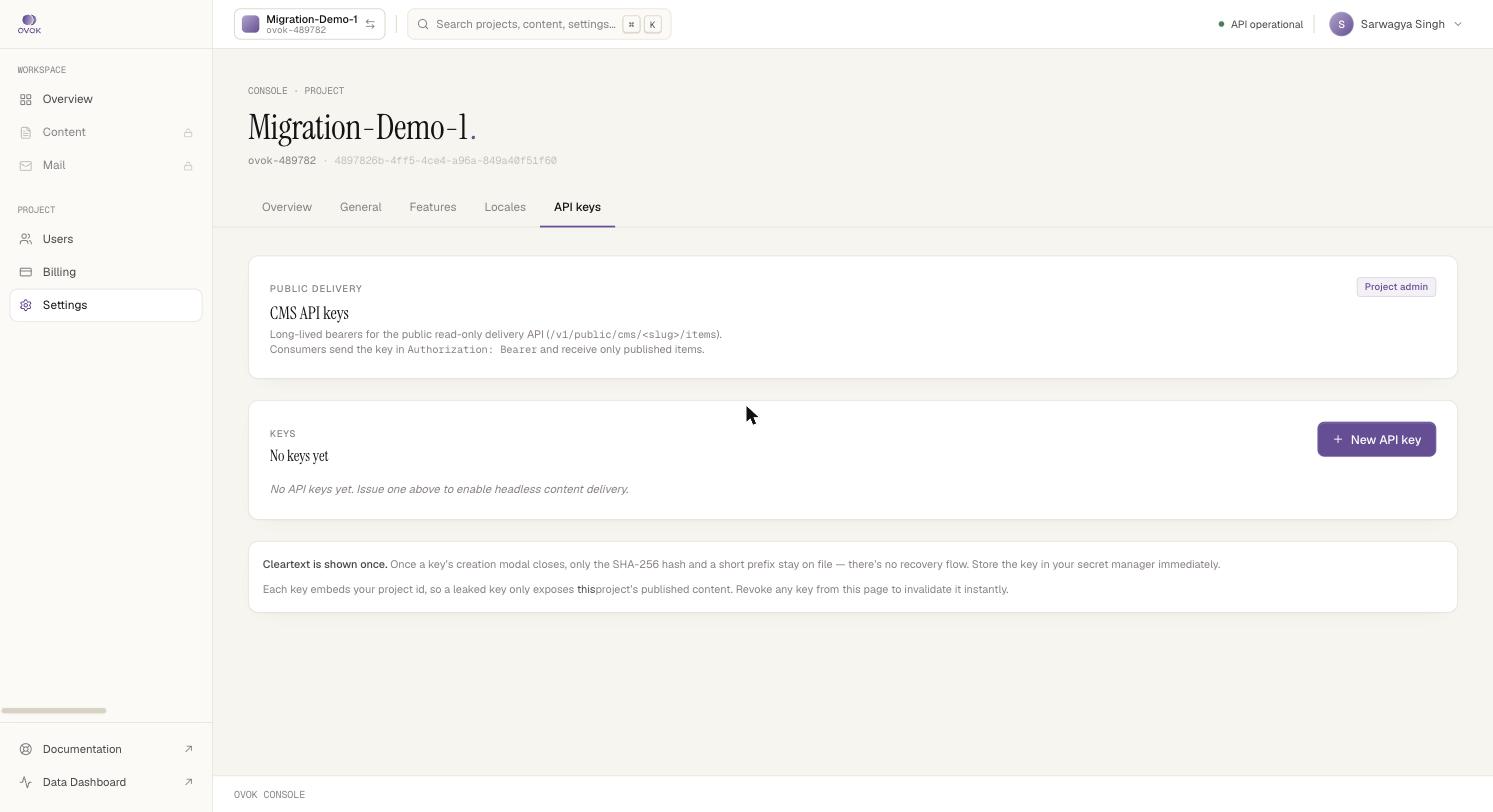This screenshot has height=812, width=1493.
Task: Open the Content sidebar item
Action: tap(106, 132)
